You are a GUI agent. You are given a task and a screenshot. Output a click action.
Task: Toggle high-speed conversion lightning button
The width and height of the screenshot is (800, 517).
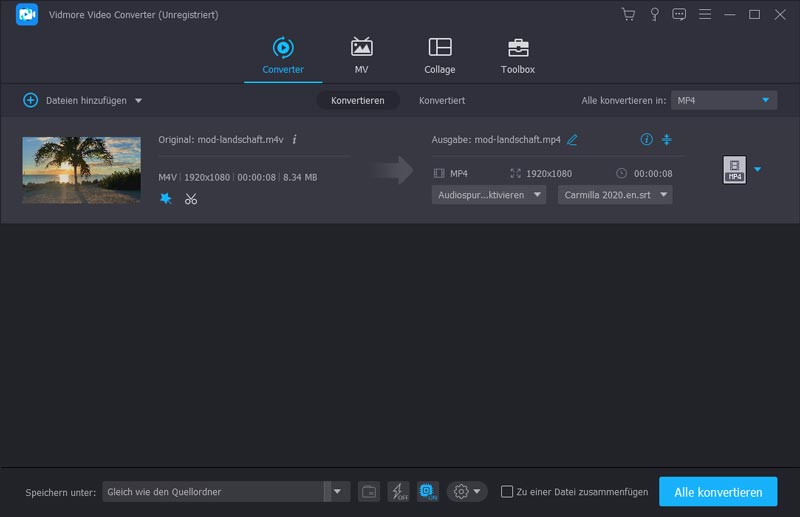tap(398, 491)
